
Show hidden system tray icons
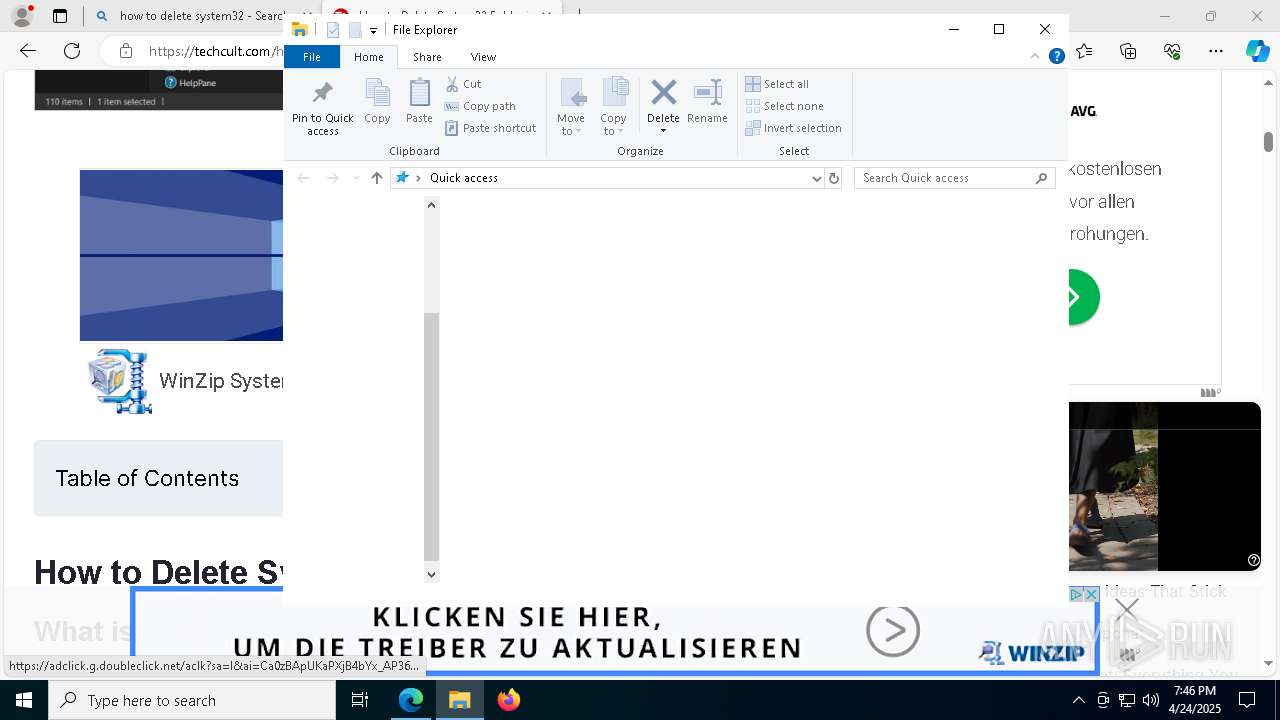1078,700
